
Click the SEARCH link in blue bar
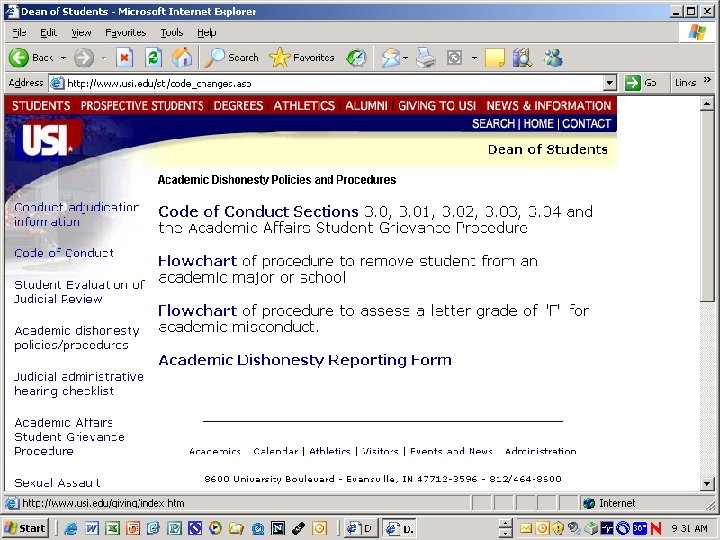pos(494,124)
